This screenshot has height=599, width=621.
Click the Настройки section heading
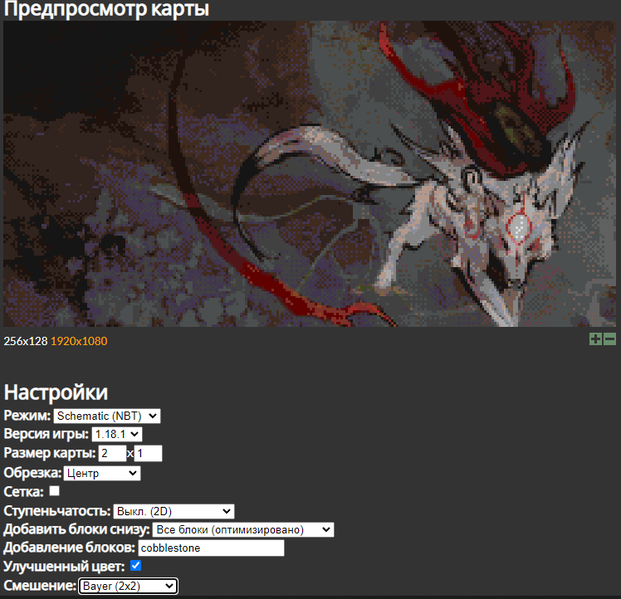(x=56, y=392)
